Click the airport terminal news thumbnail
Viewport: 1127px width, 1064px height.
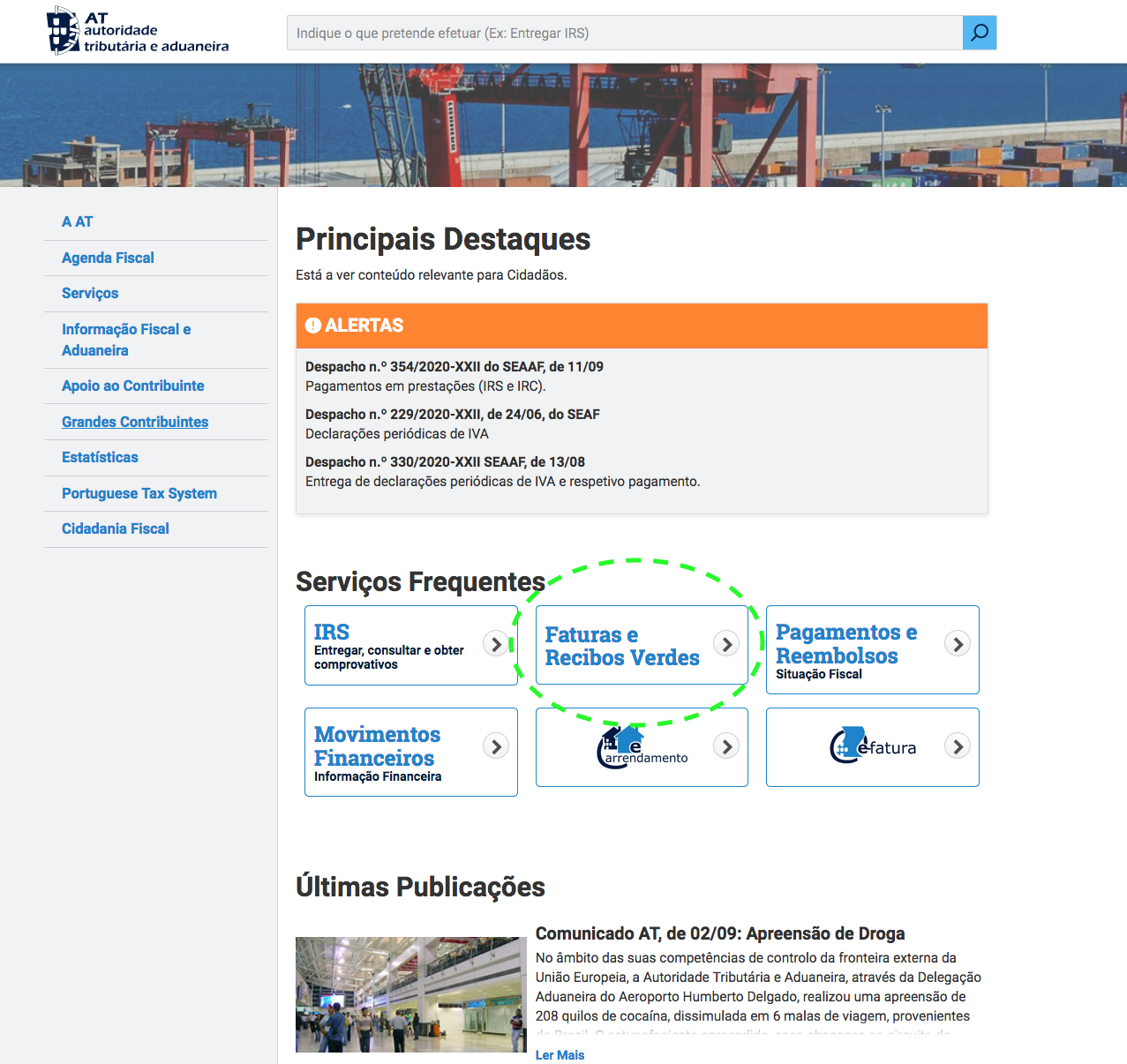click(411, 994)
